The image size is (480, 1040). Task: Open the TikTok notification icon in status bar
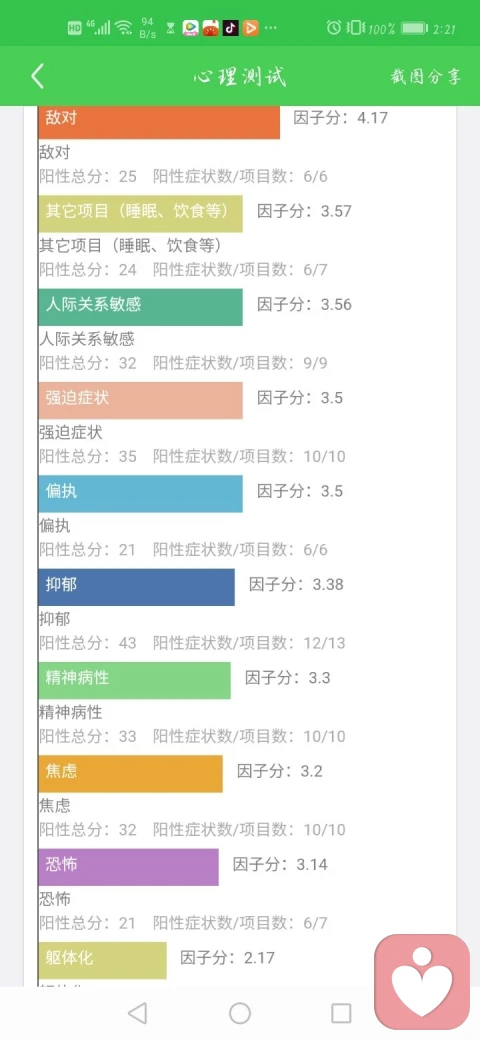click(230, 28)
